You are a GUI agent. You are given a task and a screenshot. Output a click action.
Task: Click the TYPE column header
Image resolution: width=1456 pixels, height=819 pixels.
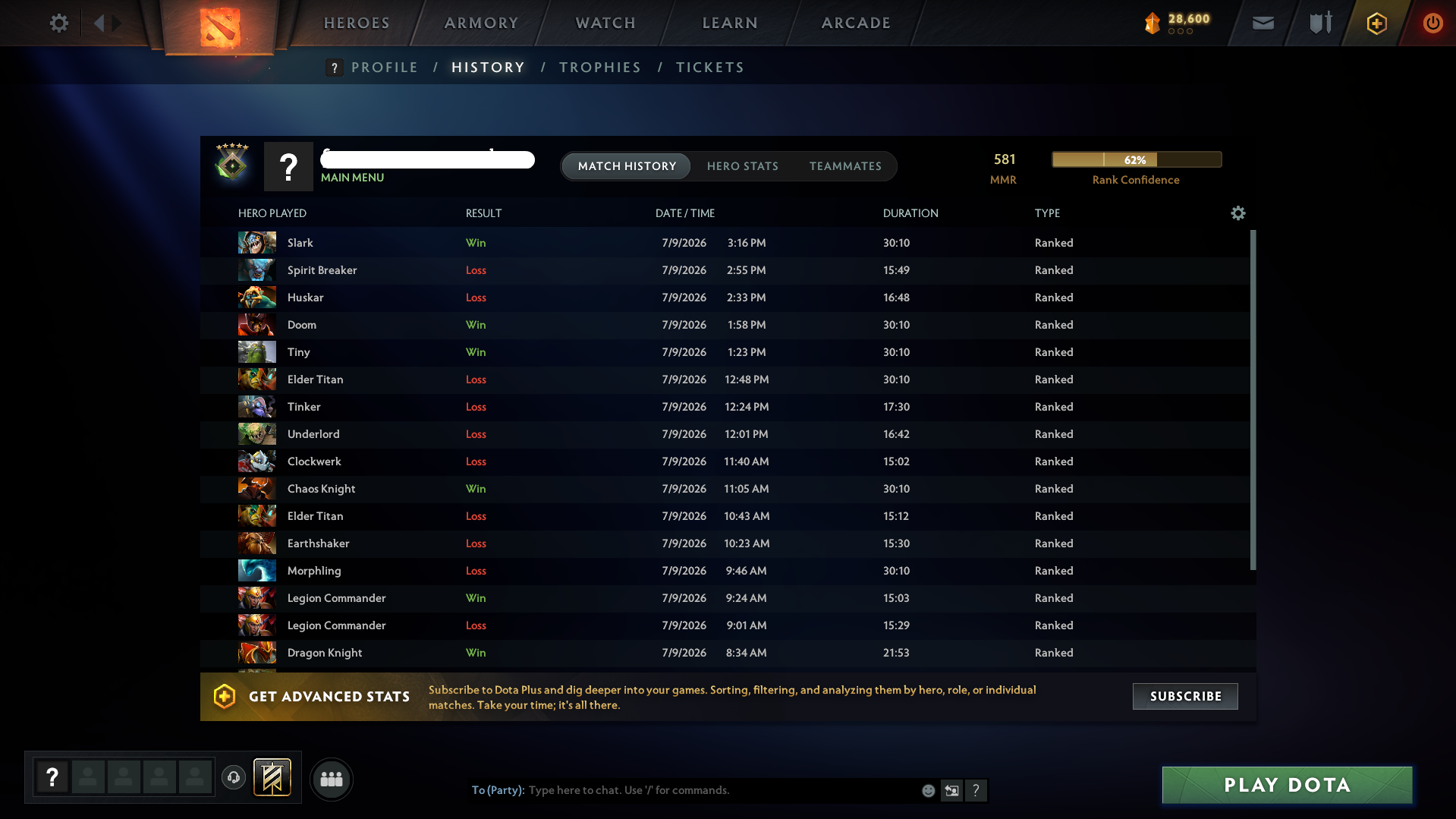pos(1047,213)
